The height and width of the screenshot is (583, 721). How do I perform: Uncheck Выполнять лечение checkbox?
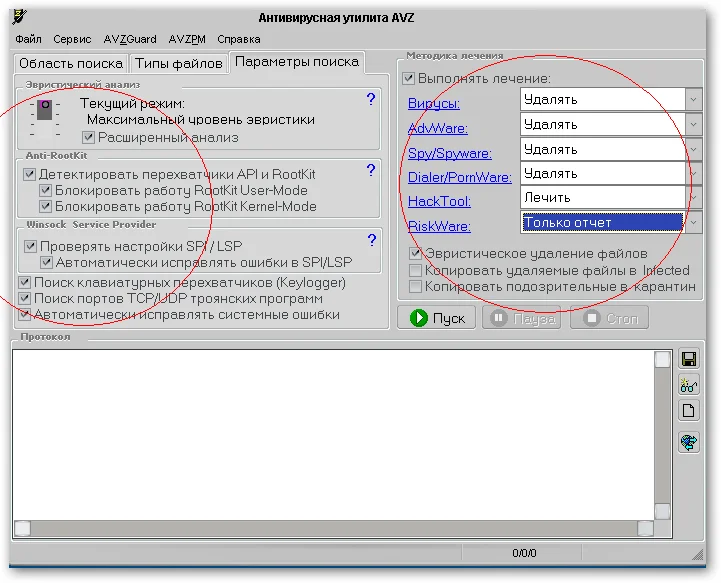[408, 78]
